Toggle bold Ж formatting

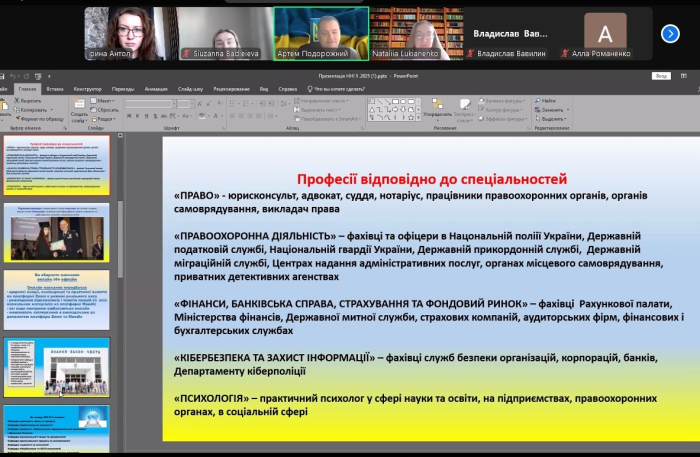coord(129,116)
